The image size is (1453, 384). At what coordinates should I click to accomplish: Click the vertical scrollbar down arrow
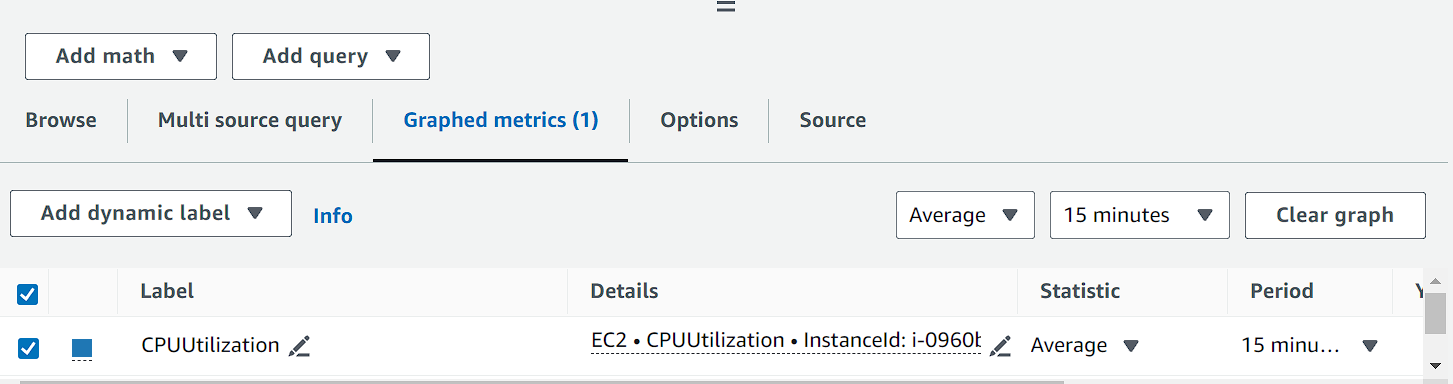click(x=1436, y=365)
